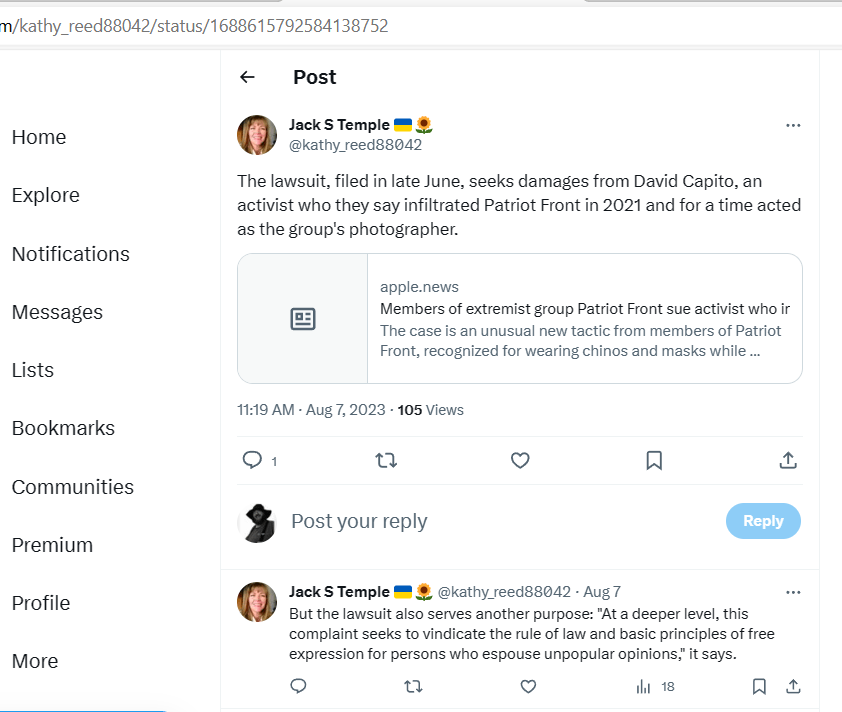Click the back arrow beside Post
The width and height of the screenshot is (842, 712).
[248, 77]
